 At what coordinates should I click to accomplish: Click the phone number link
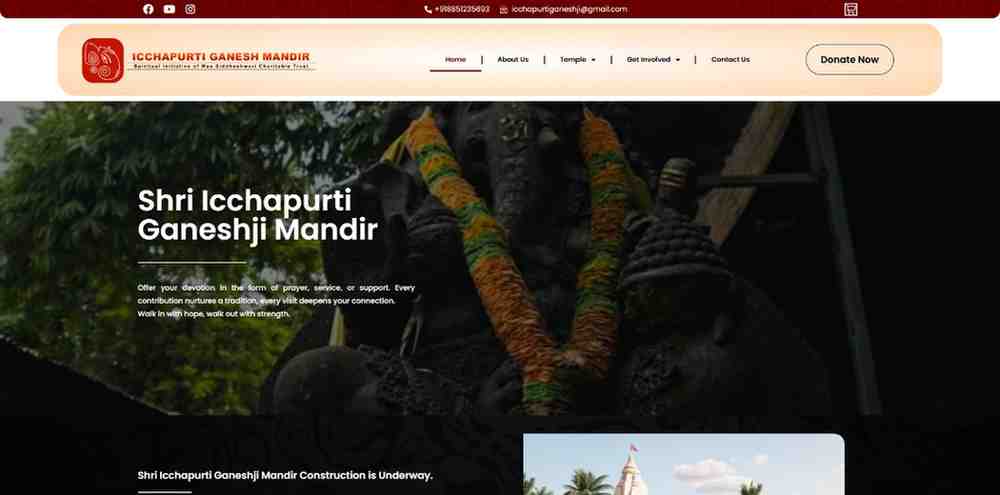462,10
